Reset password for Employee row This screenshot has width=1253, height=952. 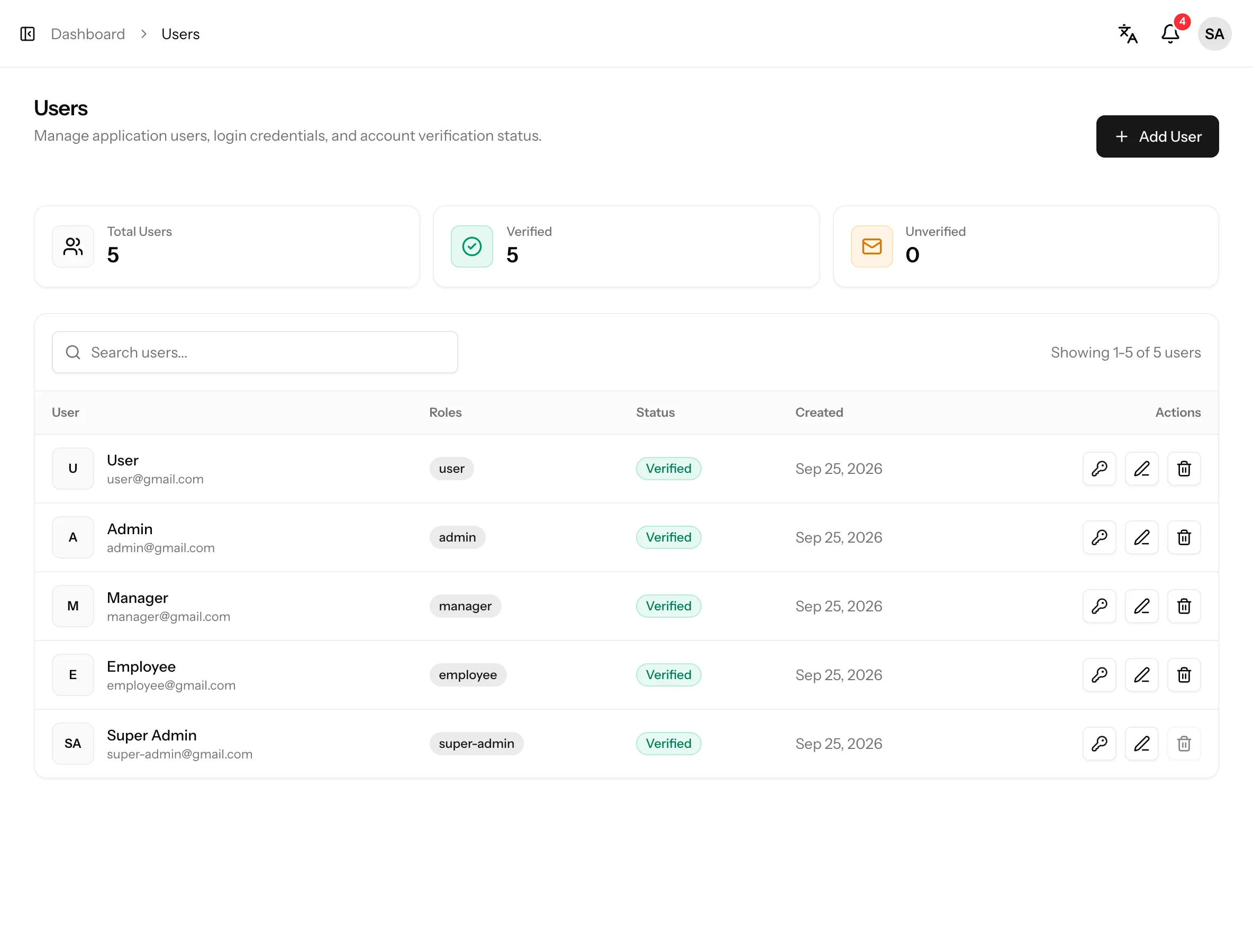1099,675
